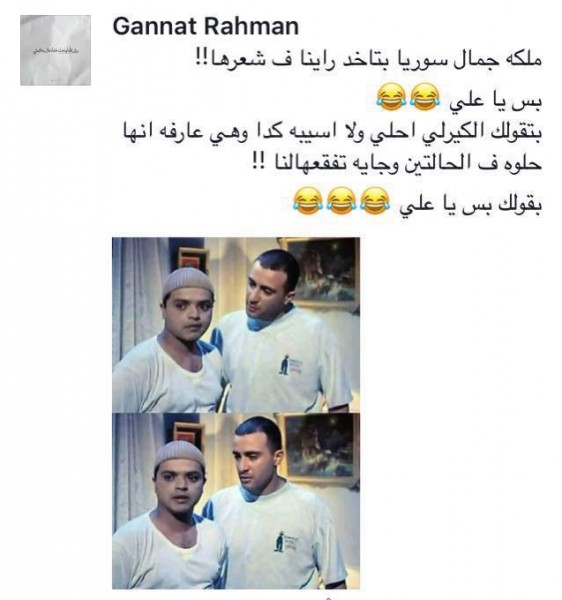Click the short بس يا علي text on the second line
Image resolution: width=562 pixels, height=600 pixels.
[x=495, y=101]
